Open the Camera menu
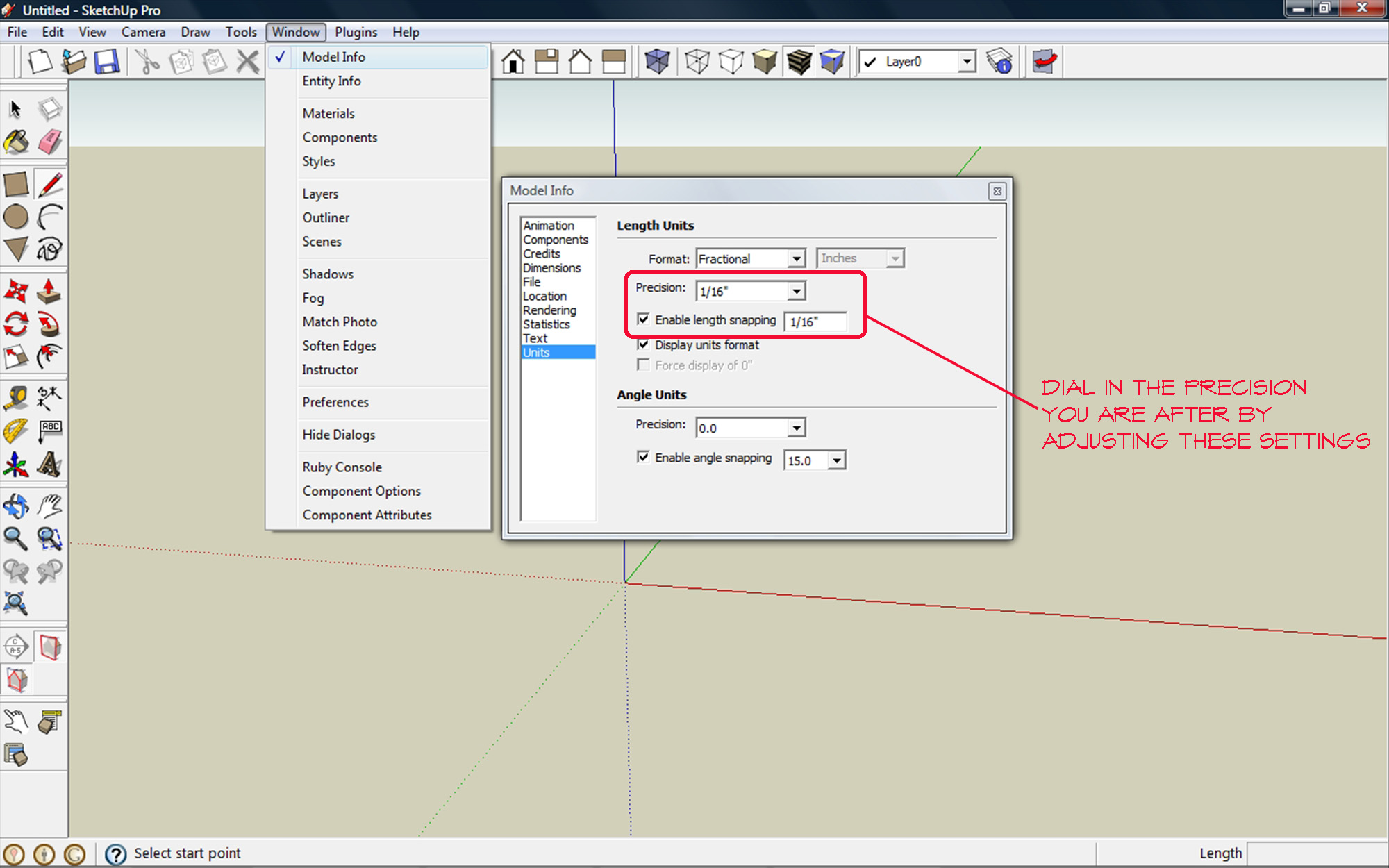This screenshot has height=868, width=1389. pos(143,32)
